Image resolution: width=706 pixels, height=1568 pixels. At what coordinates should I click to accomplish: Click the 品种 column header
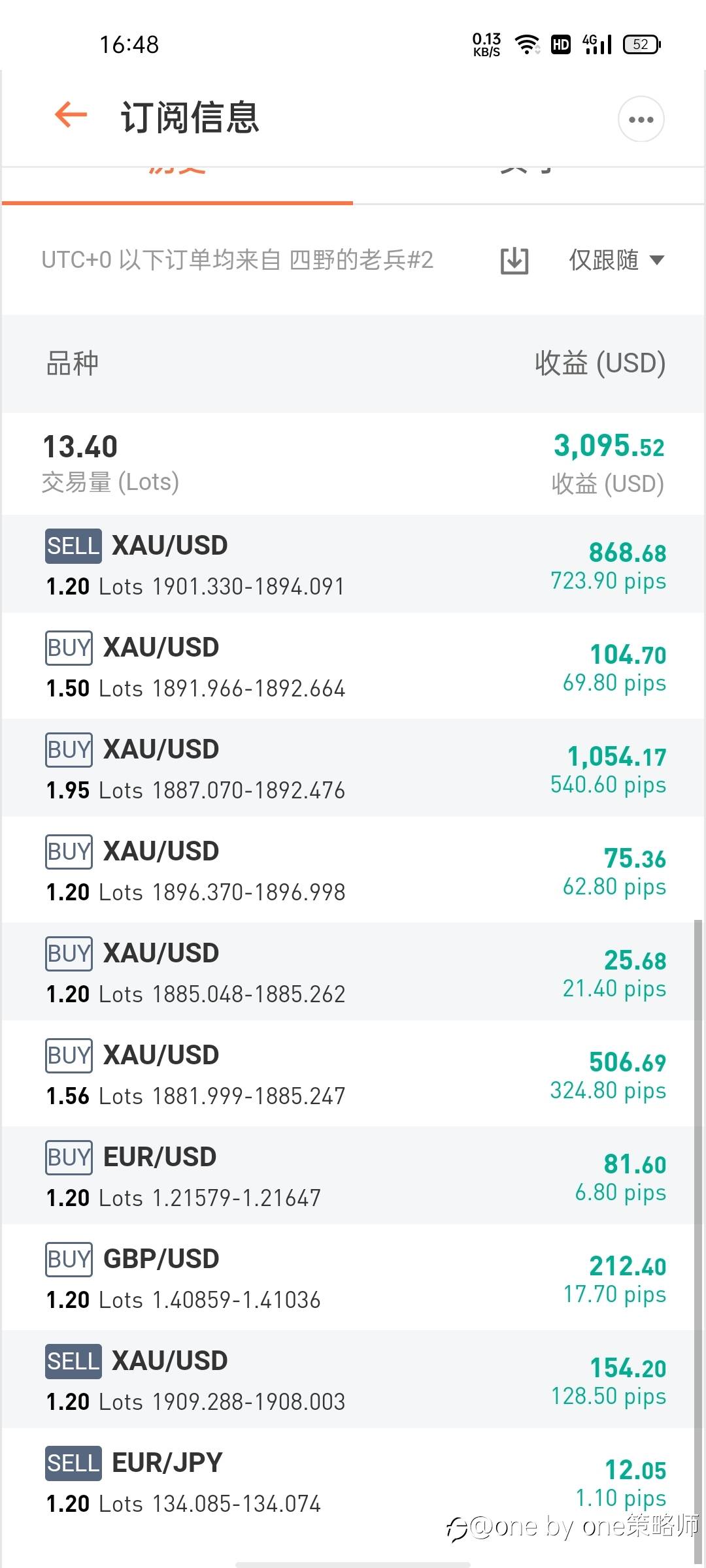tap(73, 363)
